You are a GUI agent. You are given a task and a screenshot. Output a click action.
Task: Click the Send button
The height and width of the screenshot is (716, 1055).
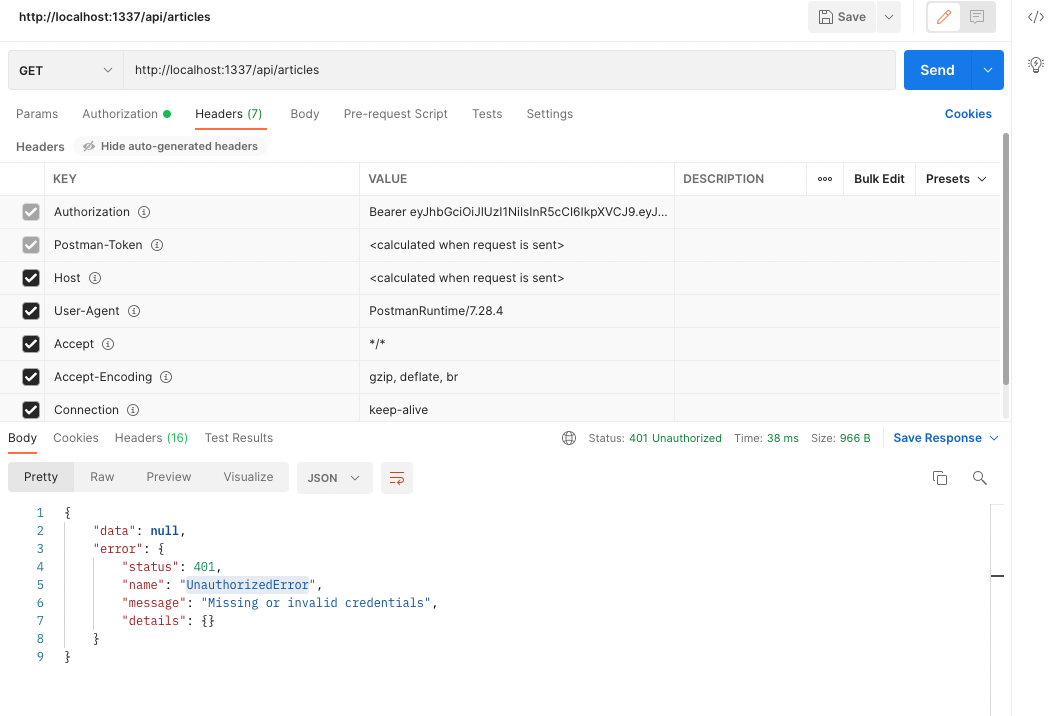pos(936,70)
